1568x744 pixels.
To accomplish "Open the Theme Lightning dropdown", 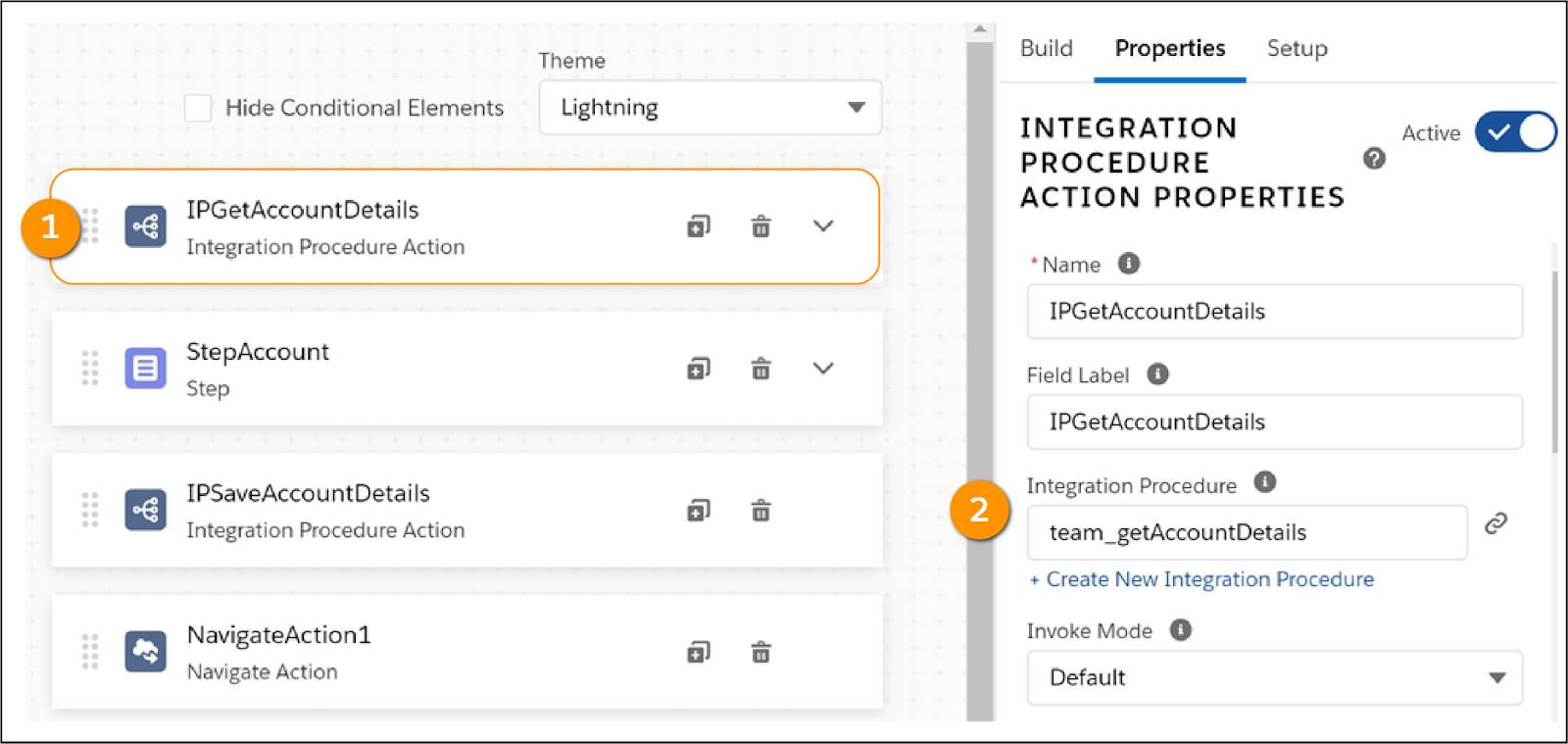I will click(710, 108).
